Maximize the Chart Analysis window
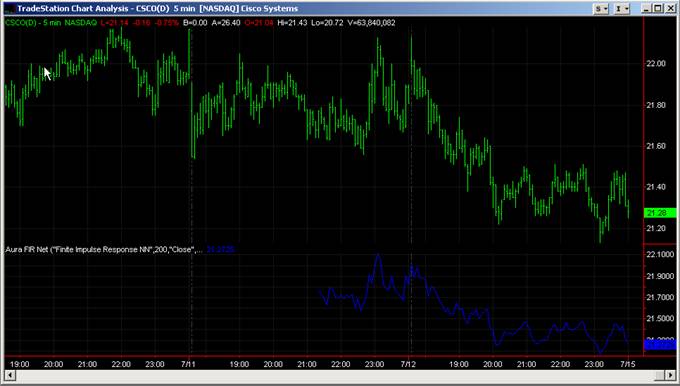This screenshot has height=386, width=680. click(x=658, y=8)
